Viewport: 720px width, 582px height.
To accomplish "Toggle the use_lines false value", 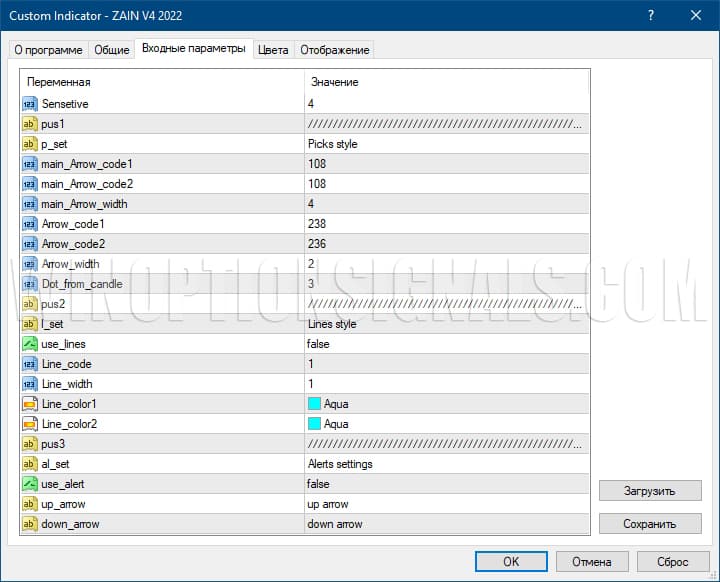I will coord(445,344).
